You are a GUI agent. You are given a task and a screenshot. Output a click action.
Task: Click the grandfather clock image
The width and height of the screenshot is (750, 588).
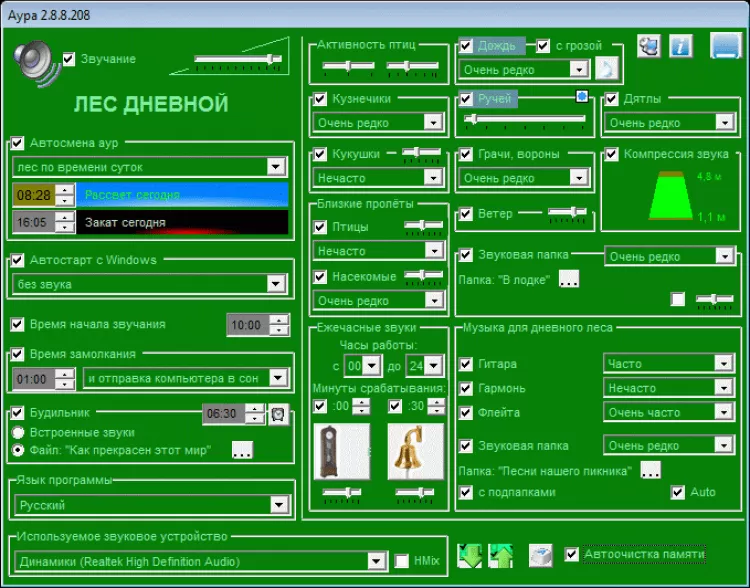[x=342, y=451]
